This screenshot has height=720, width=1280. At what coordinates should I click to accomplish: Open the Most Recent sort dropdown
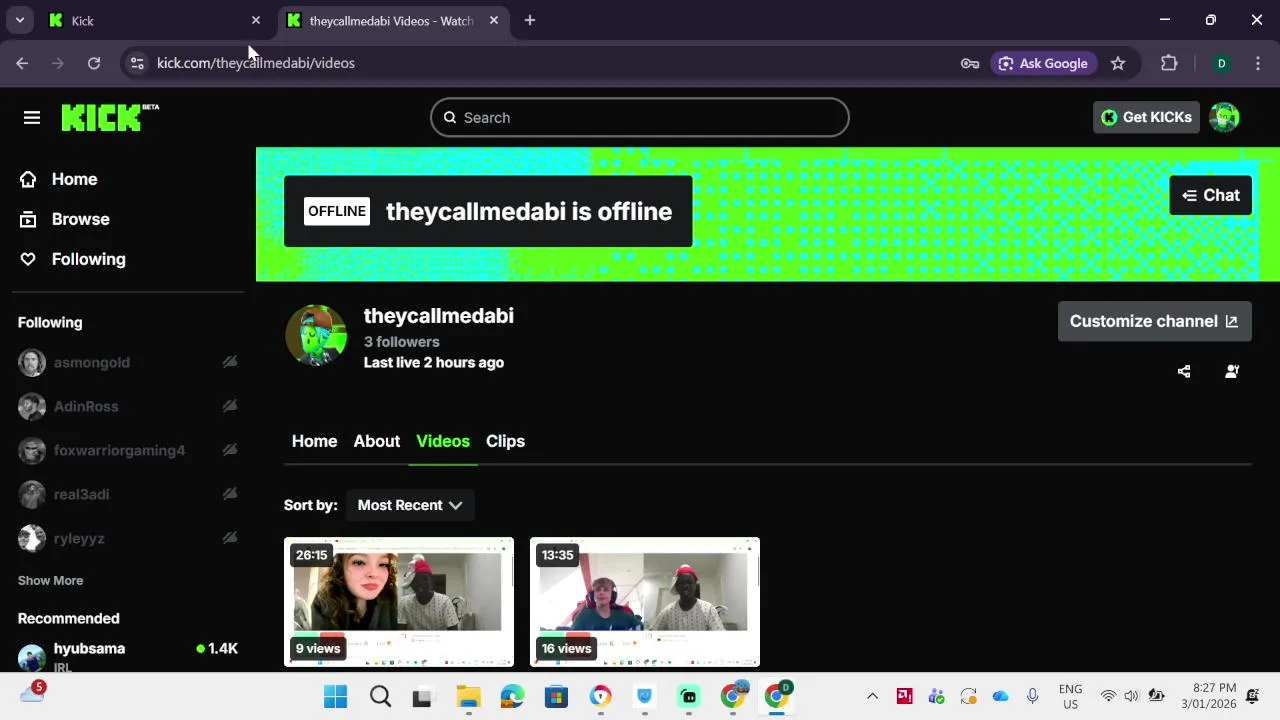410,505
